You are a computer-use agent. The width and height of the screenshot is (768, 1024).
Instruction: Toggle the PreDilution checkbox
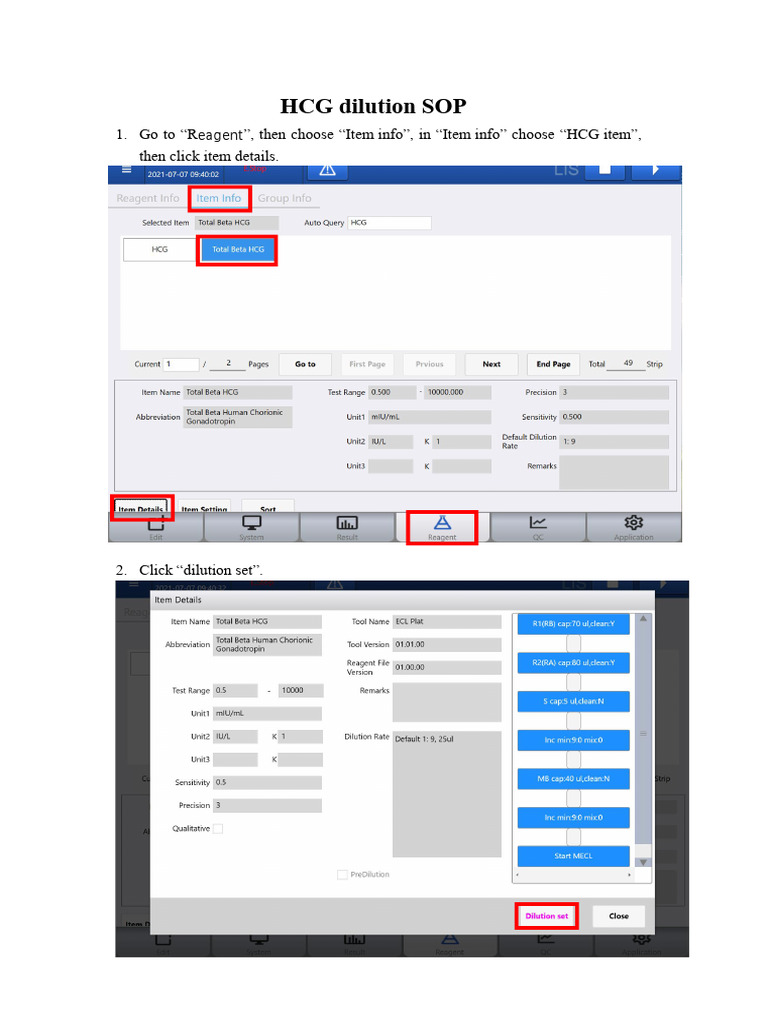click(342, 874)
